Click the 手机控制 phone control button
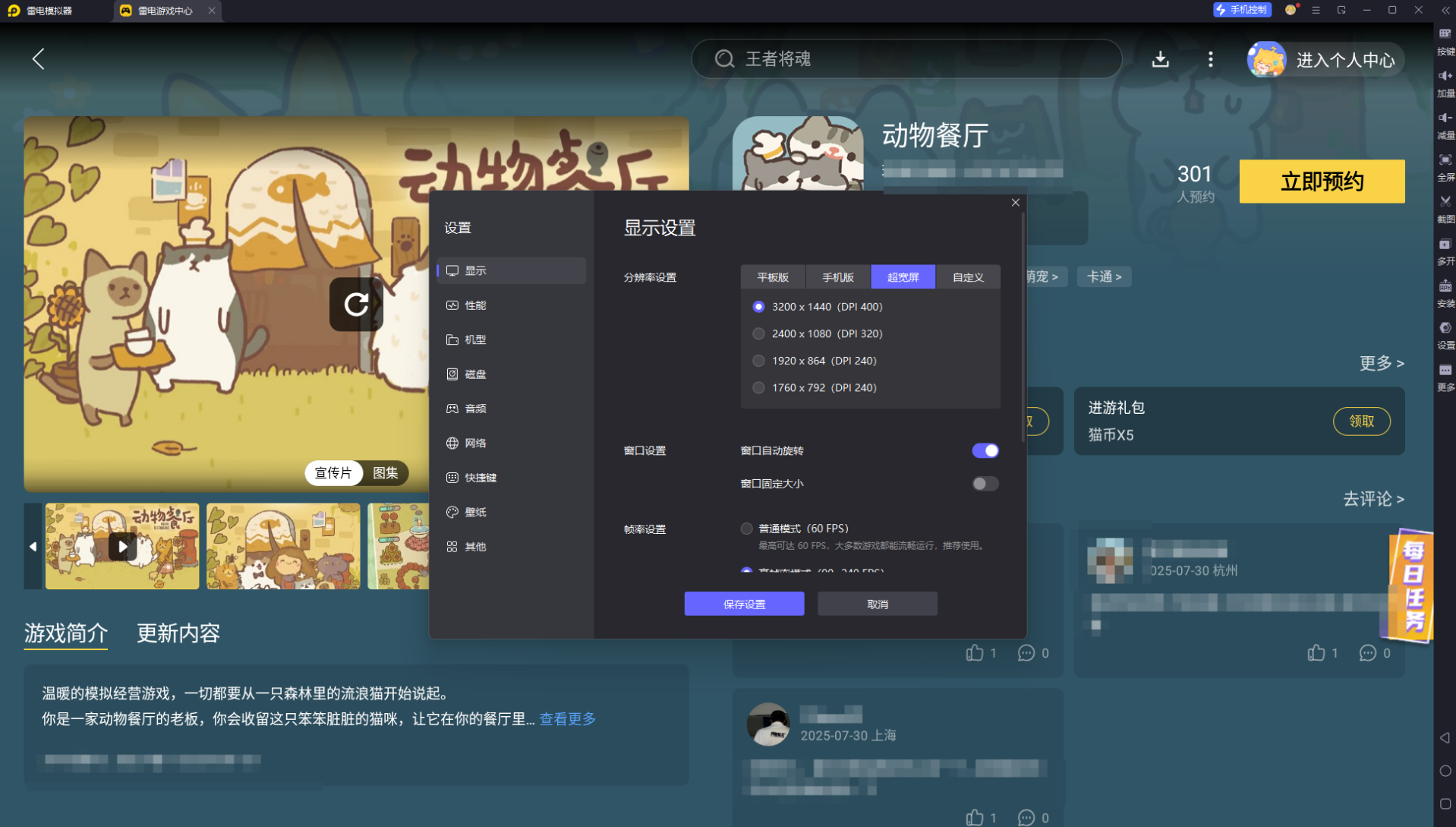Viewport: 1456px width, 827px height. tap(1242, 10)
